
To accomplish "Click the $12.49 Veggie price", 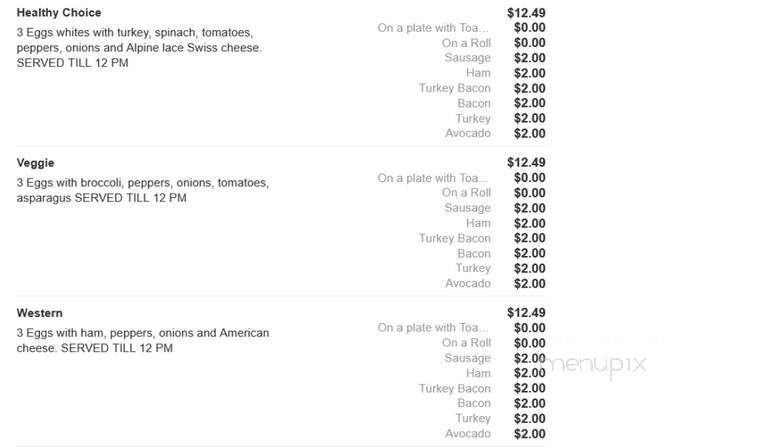I will point(526,162).
